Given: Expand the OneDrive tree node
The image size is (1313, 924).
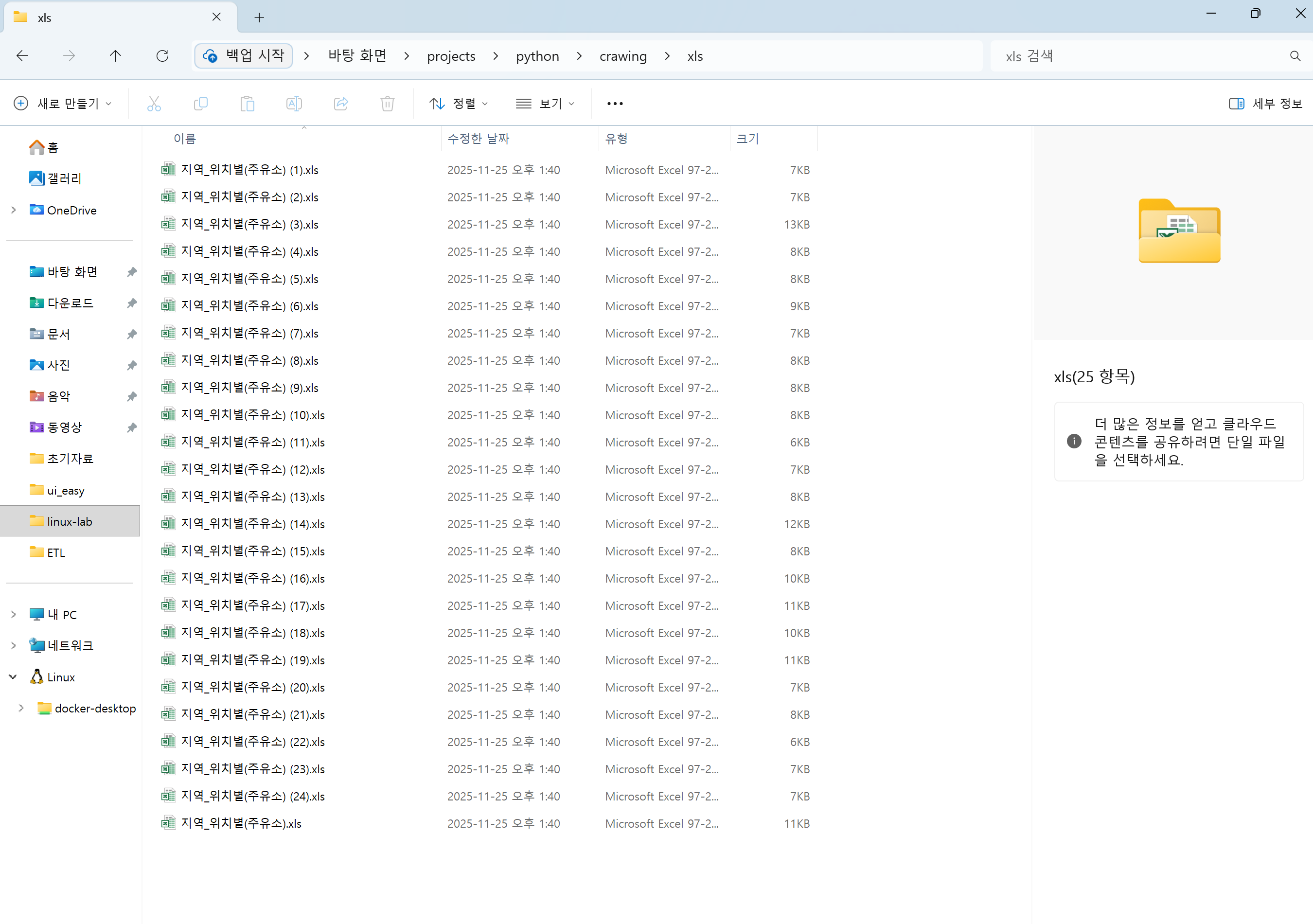Looking at the screenshot, I should click(x=14, y=211).
